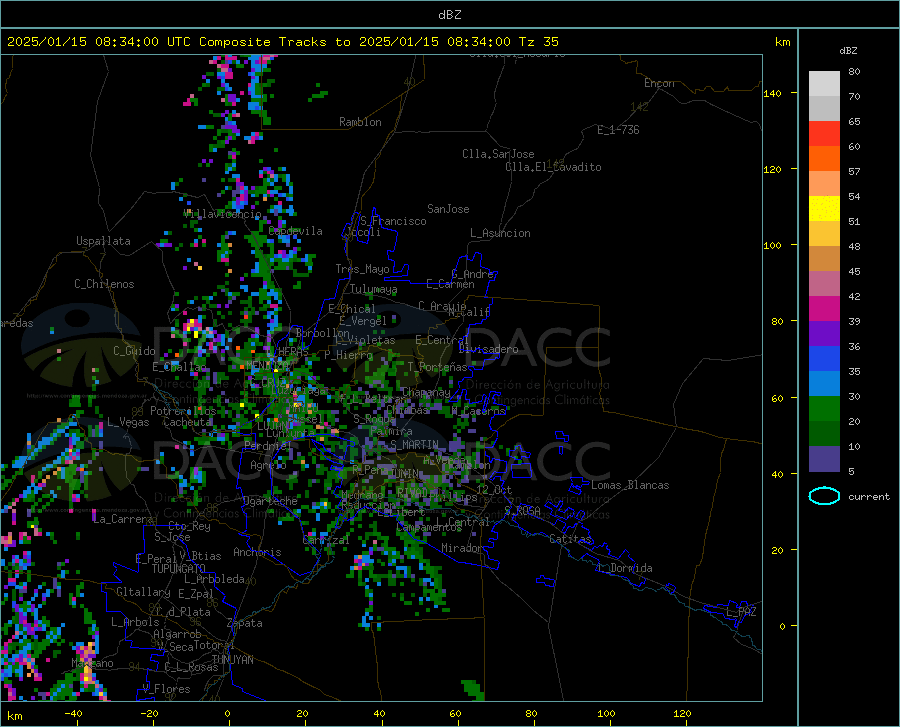
Task: Click the 'L_Dorvida' map label
Action: click(x=626, y=568)
